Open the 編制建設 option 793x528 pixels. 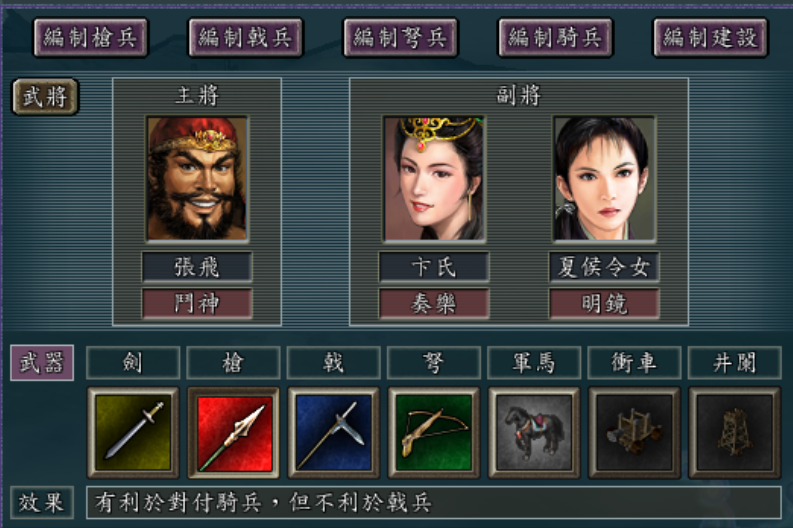[x=711, y=37]
